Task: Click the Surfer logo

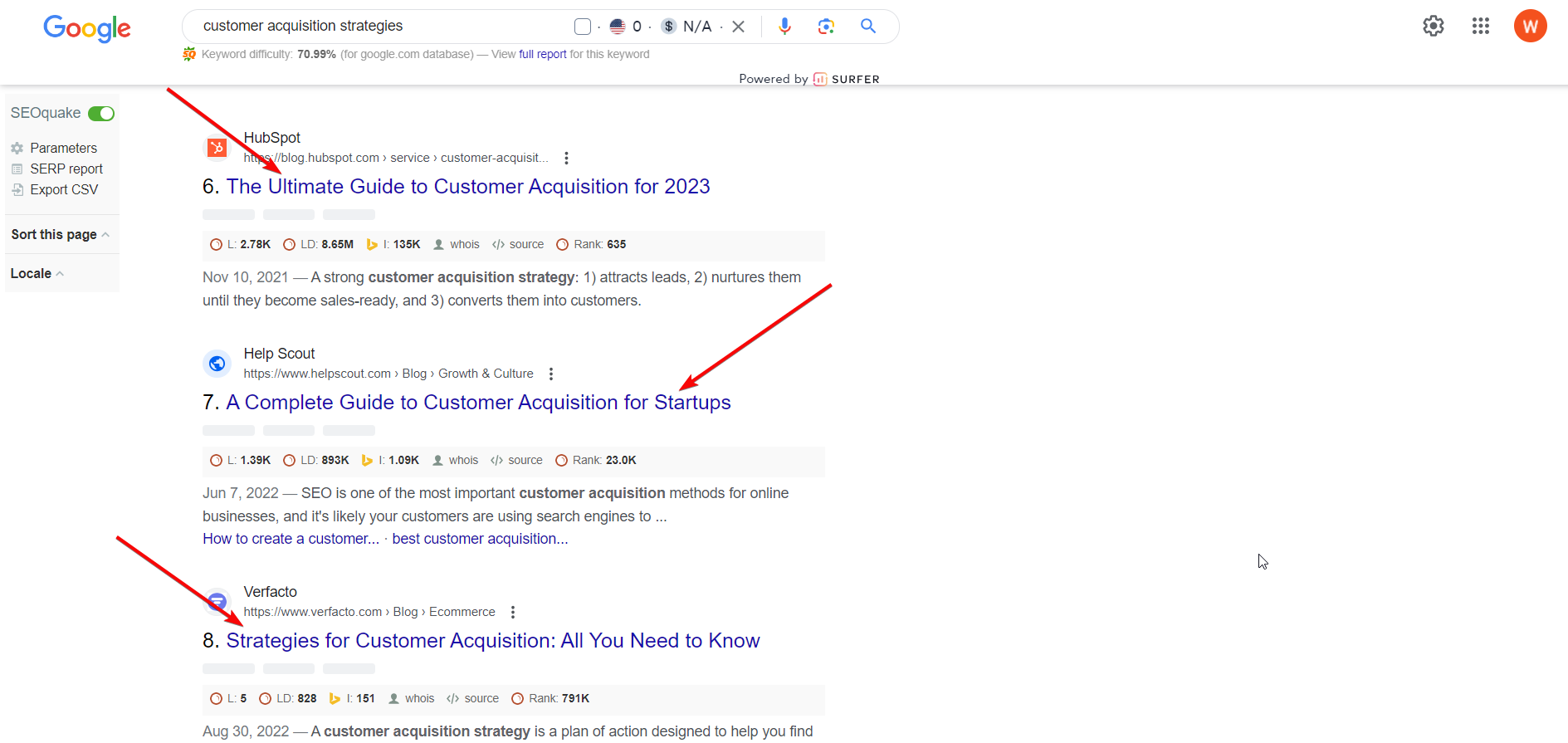Action: click(846, 79)
